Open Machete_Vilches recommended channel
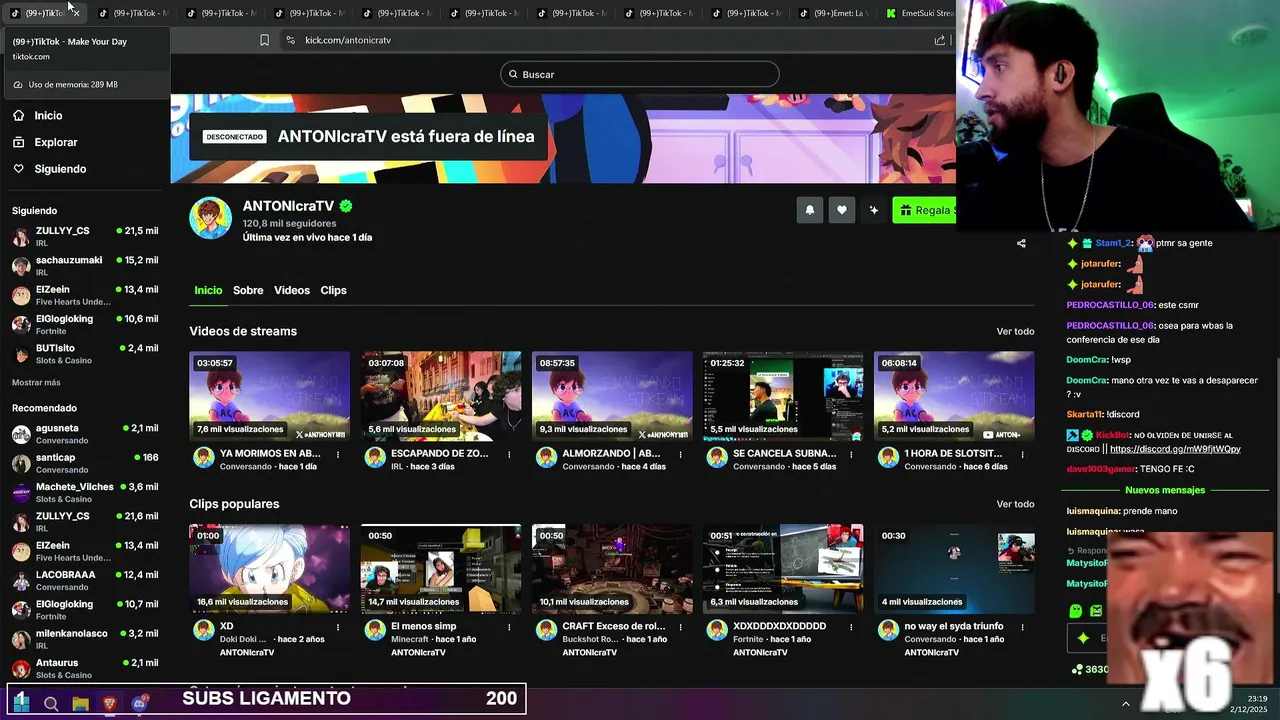Viewport: 1280px width, 720px height. click(84, 492)
